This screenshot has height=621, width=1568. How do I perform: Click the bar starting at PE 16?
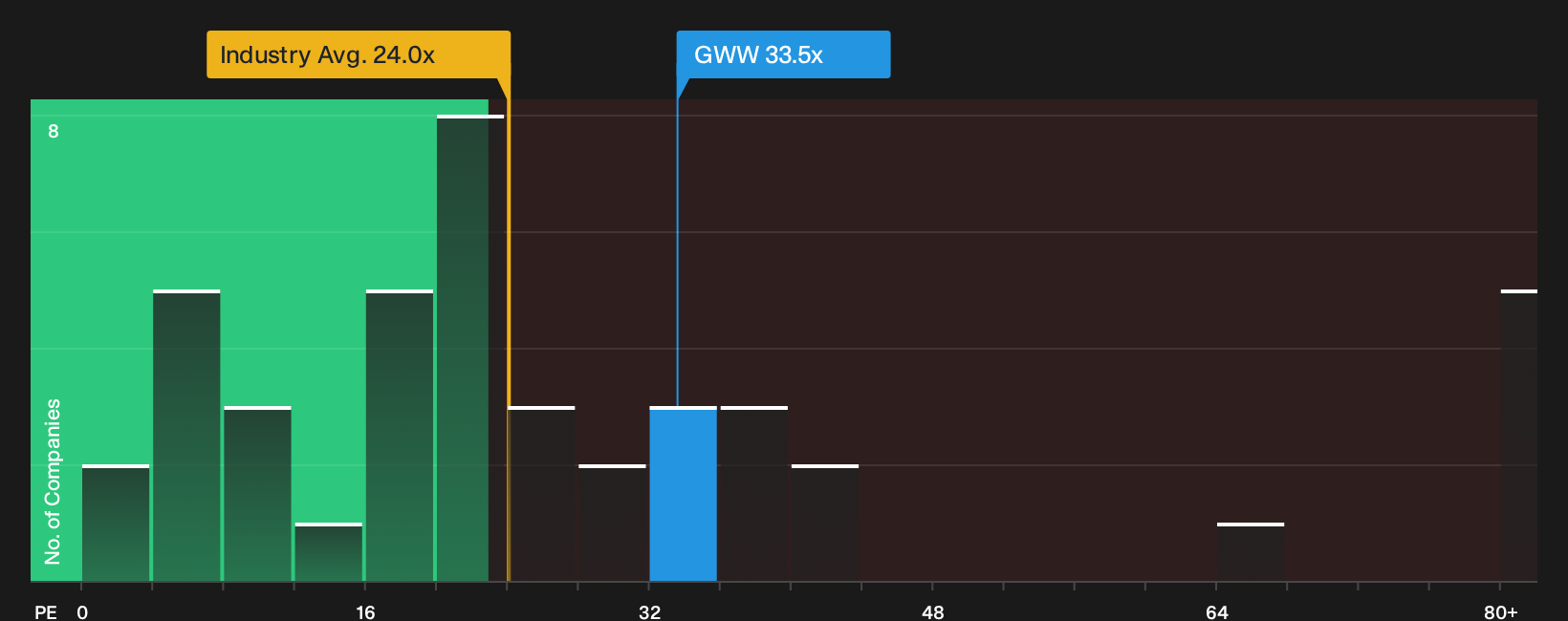400,436
